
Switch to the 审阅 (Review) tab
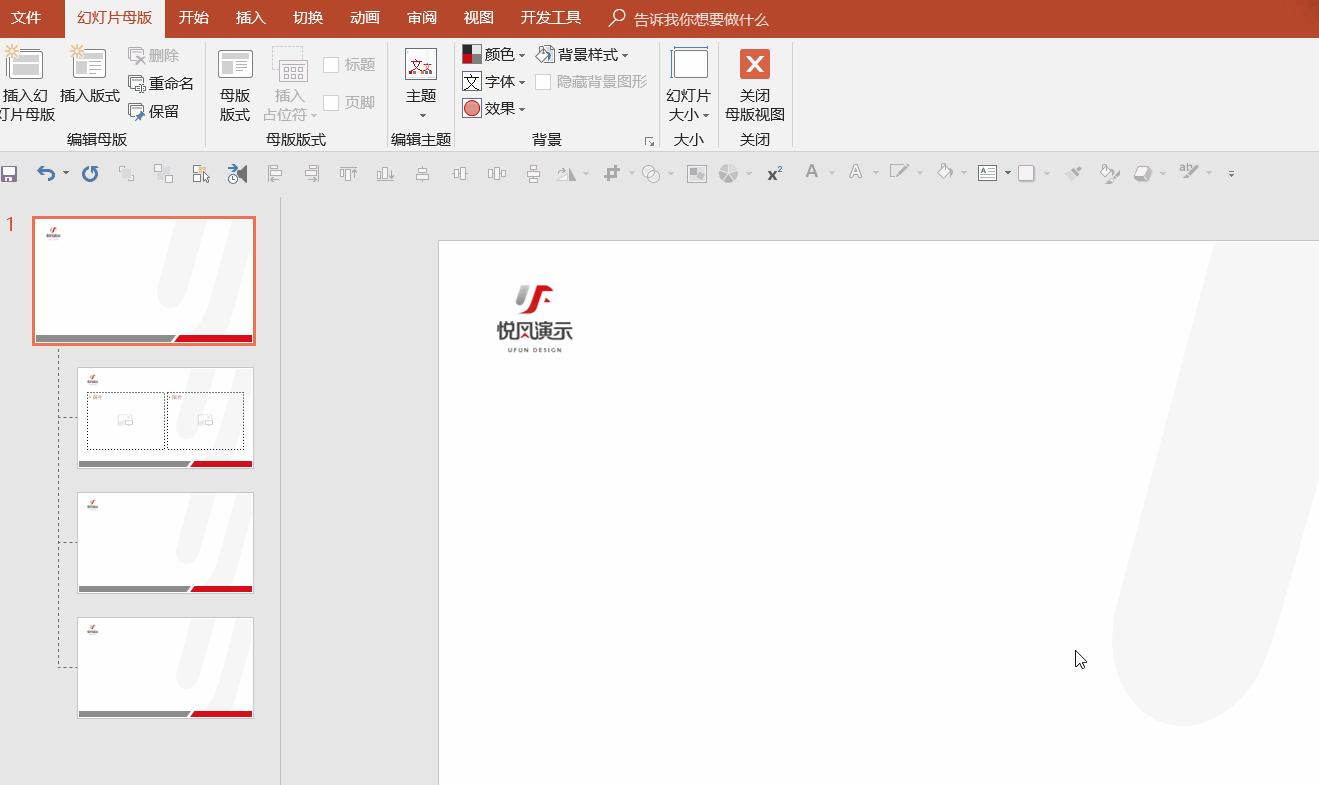coord(422,18)
